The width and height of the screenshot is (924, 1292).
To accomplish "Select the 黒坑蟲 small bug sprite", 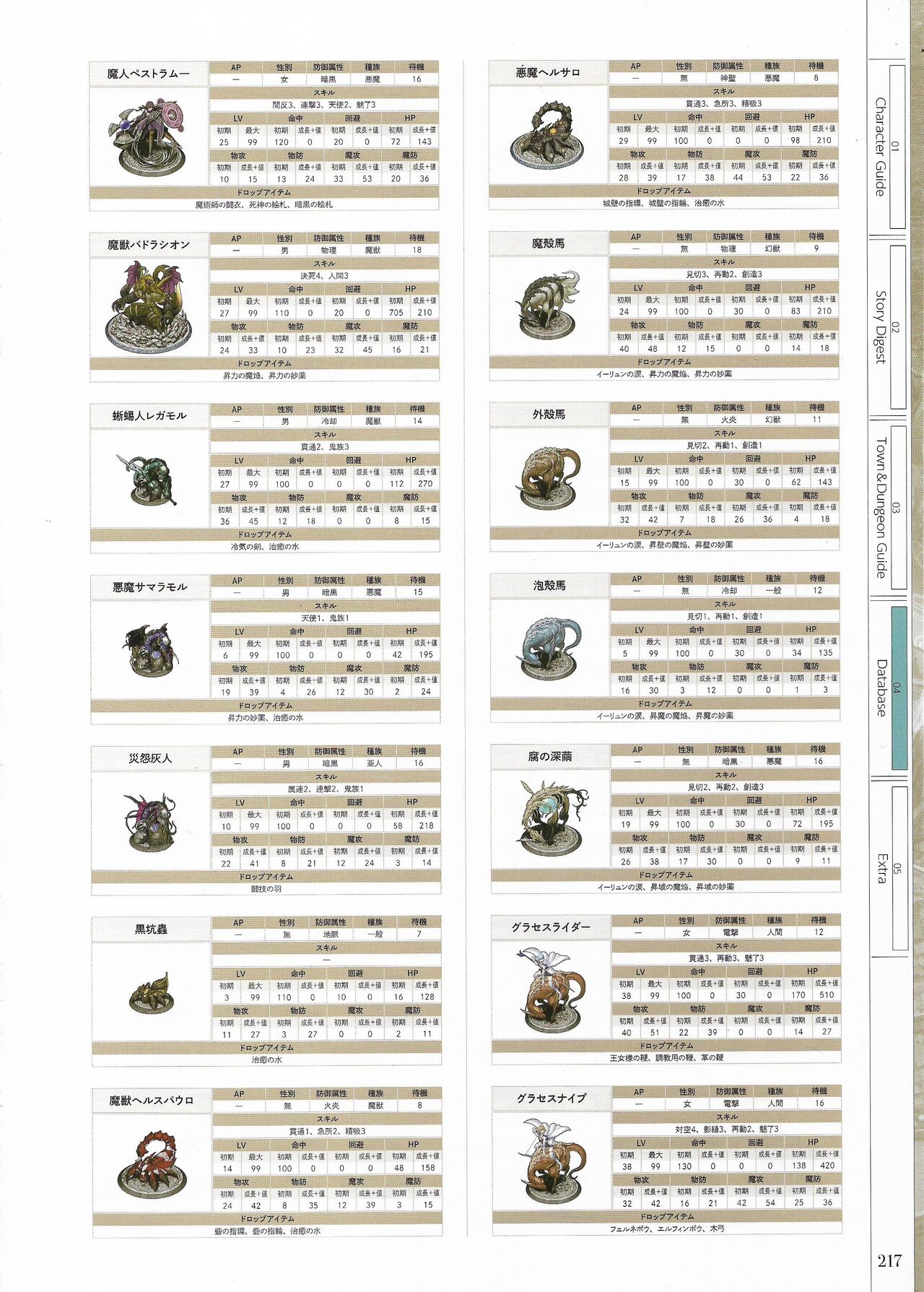I will 151,993.
